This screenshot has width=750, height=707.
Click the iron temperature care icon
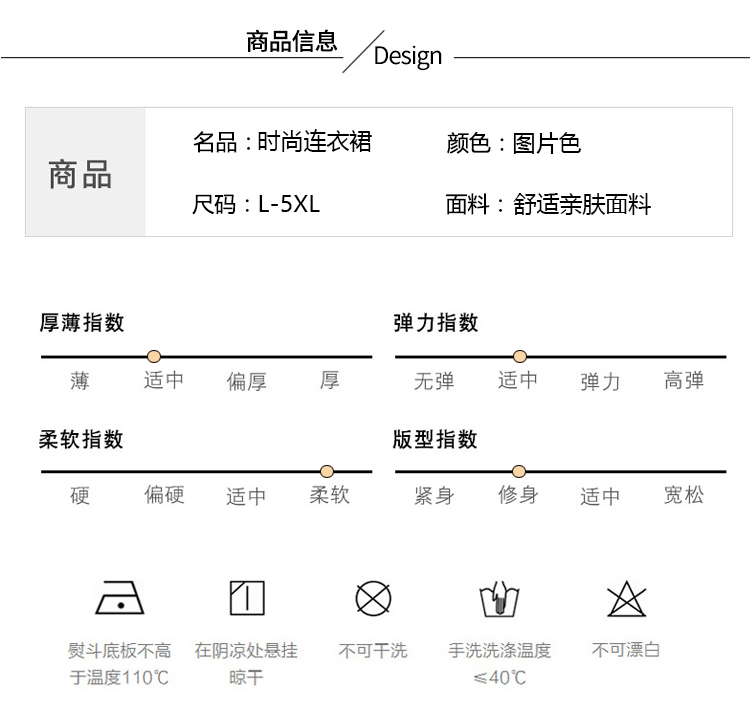point(120,599)
